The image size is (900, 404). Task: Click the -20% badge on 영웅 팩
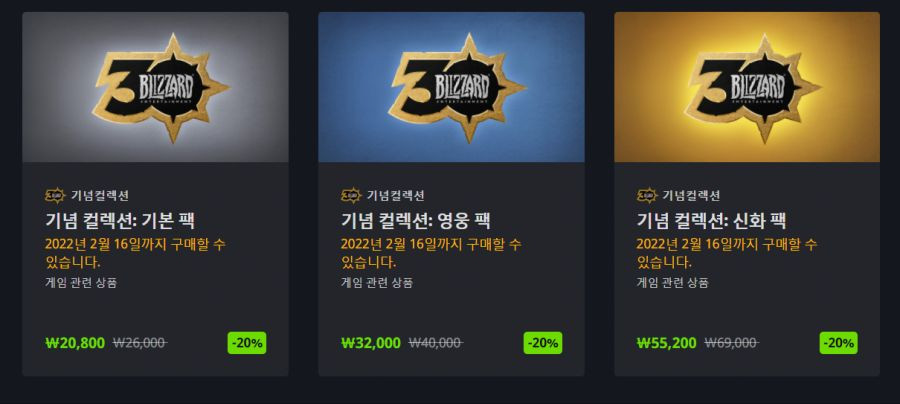pyautogui.click(x=543, y=343)
